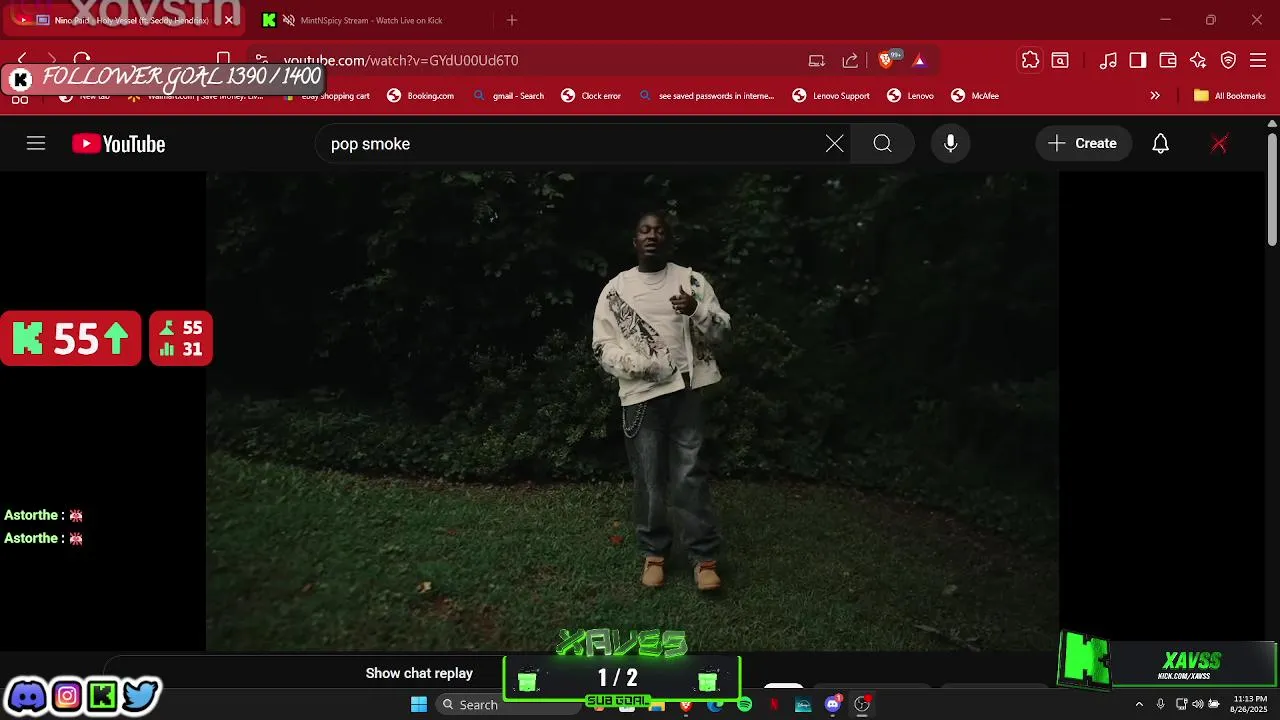Toggle the browser sidebar panel

tap(1137, 60)
